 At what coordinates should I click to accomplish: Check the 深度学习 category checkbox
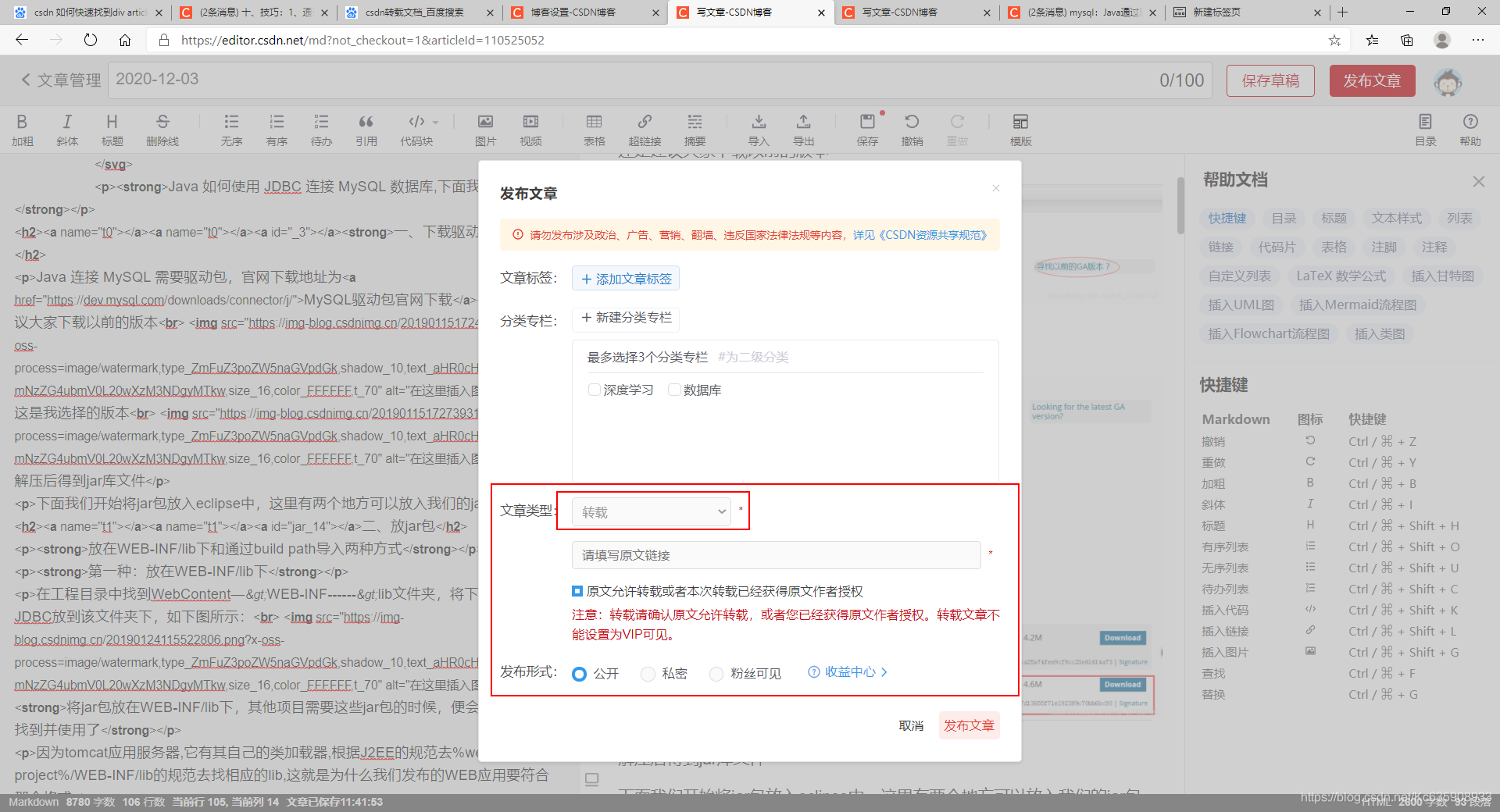click(594, 390)
